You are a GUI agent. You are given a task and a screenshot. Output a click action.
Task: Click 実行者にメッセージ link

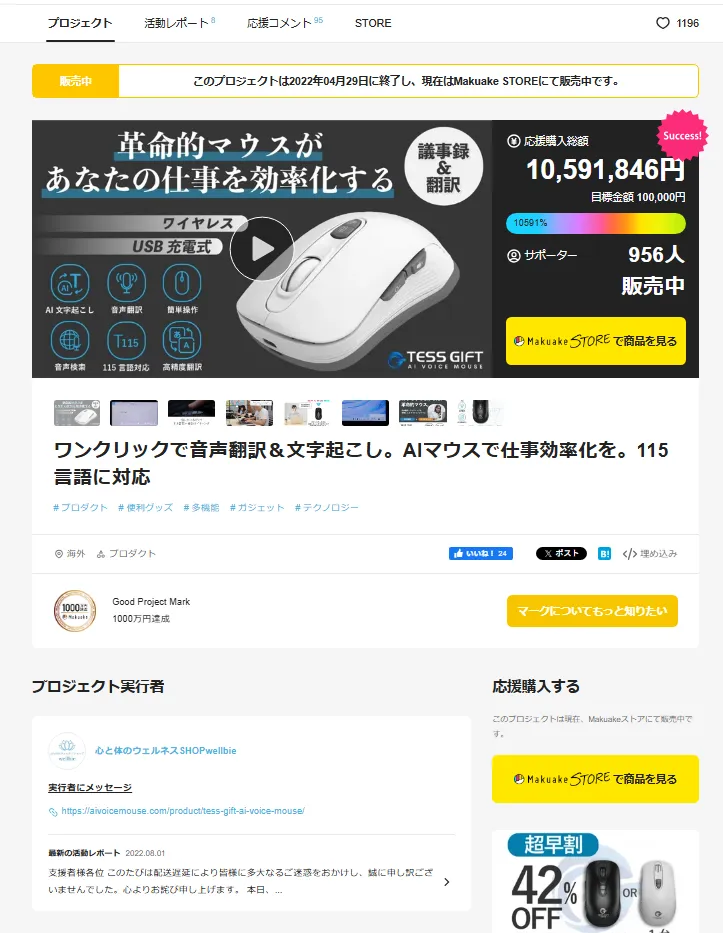[x=90, y=788]
